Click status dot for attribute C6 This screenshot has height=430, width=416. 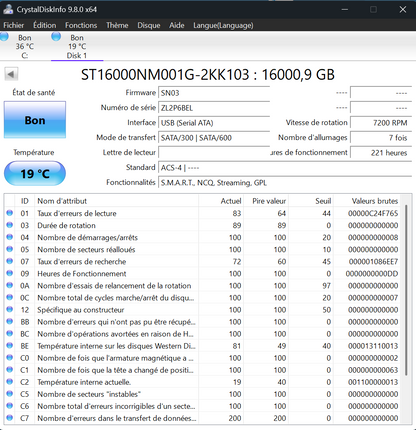coord(9,405)
